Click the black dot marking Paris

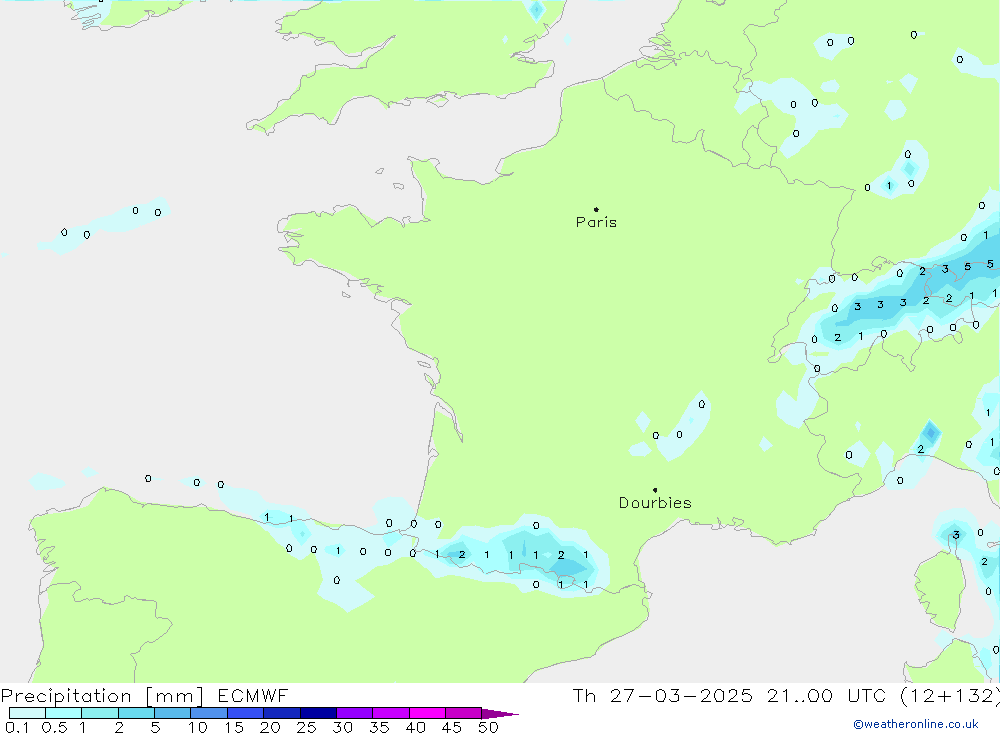(596, 209)
